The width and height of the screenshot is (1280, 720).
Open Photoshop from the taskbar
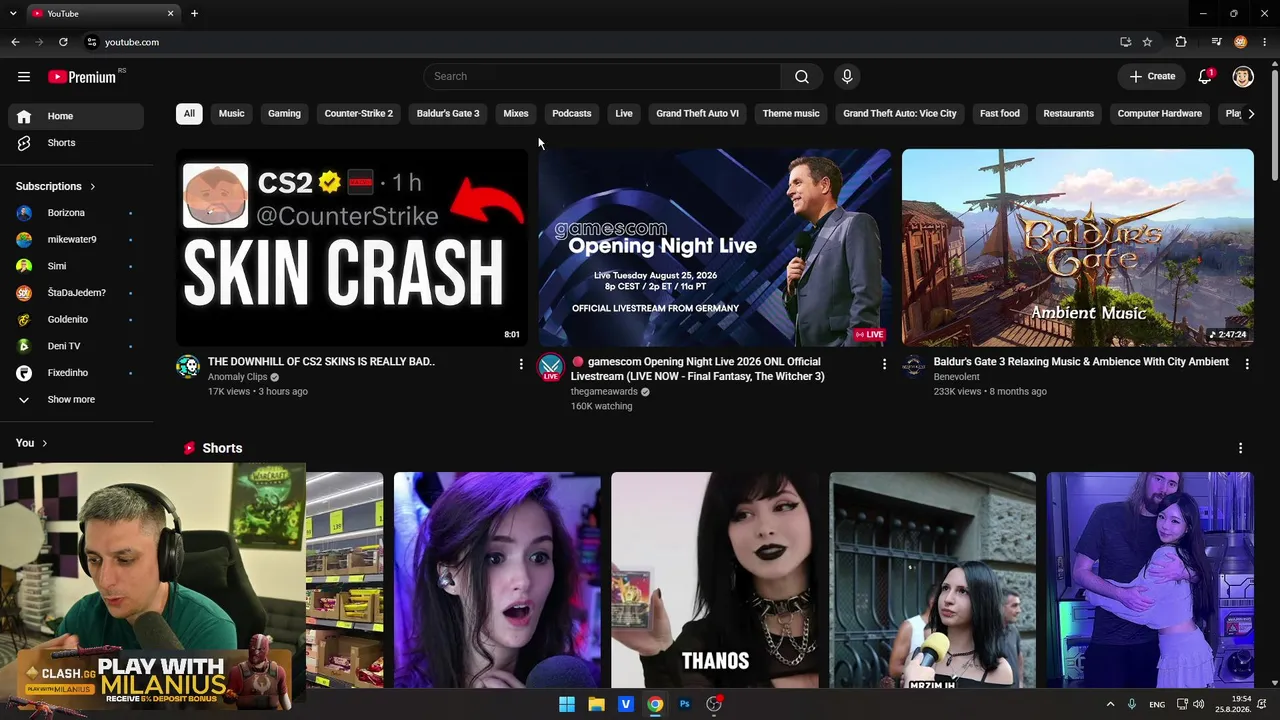click(684, 704)
